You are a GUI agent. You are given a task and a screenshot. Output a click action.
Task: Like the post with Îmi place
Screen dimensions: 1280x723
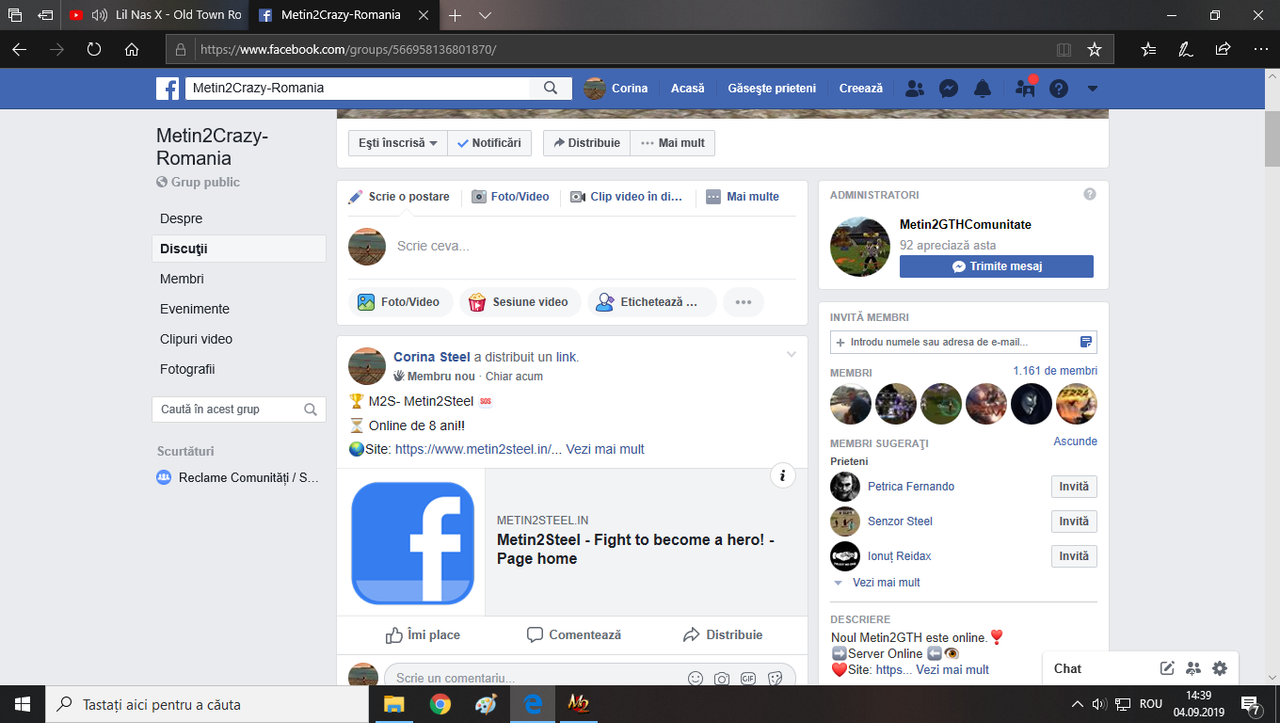tap(423, 635)
